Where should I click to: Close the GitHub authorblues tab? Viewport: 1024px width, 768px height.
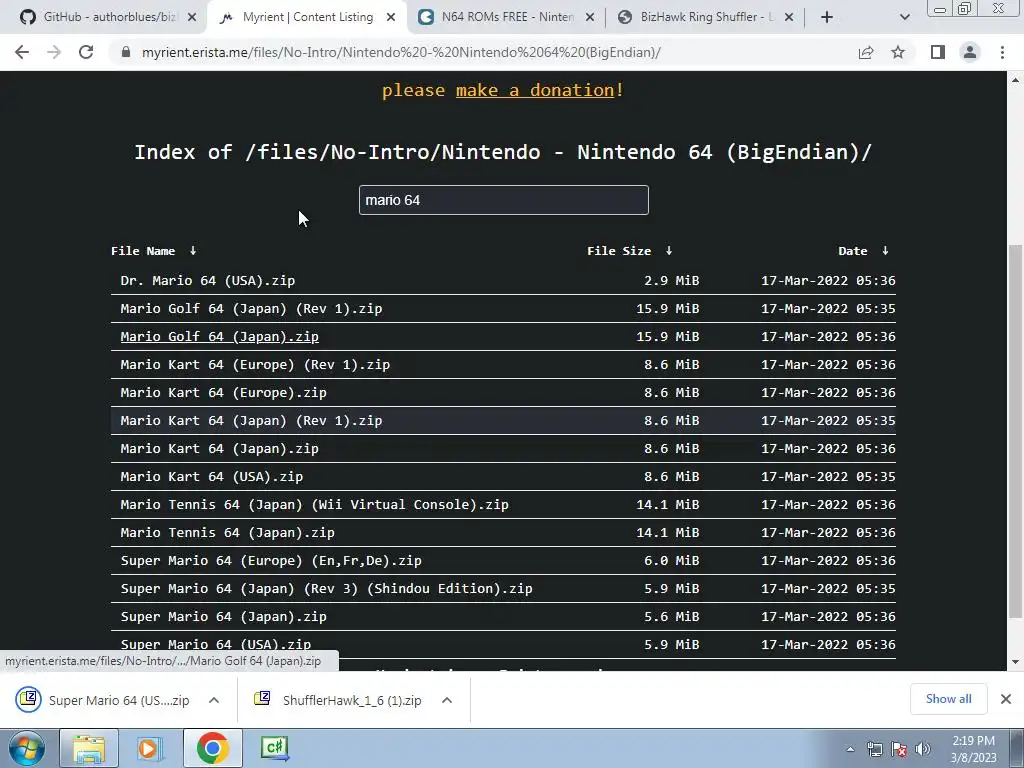192,18
